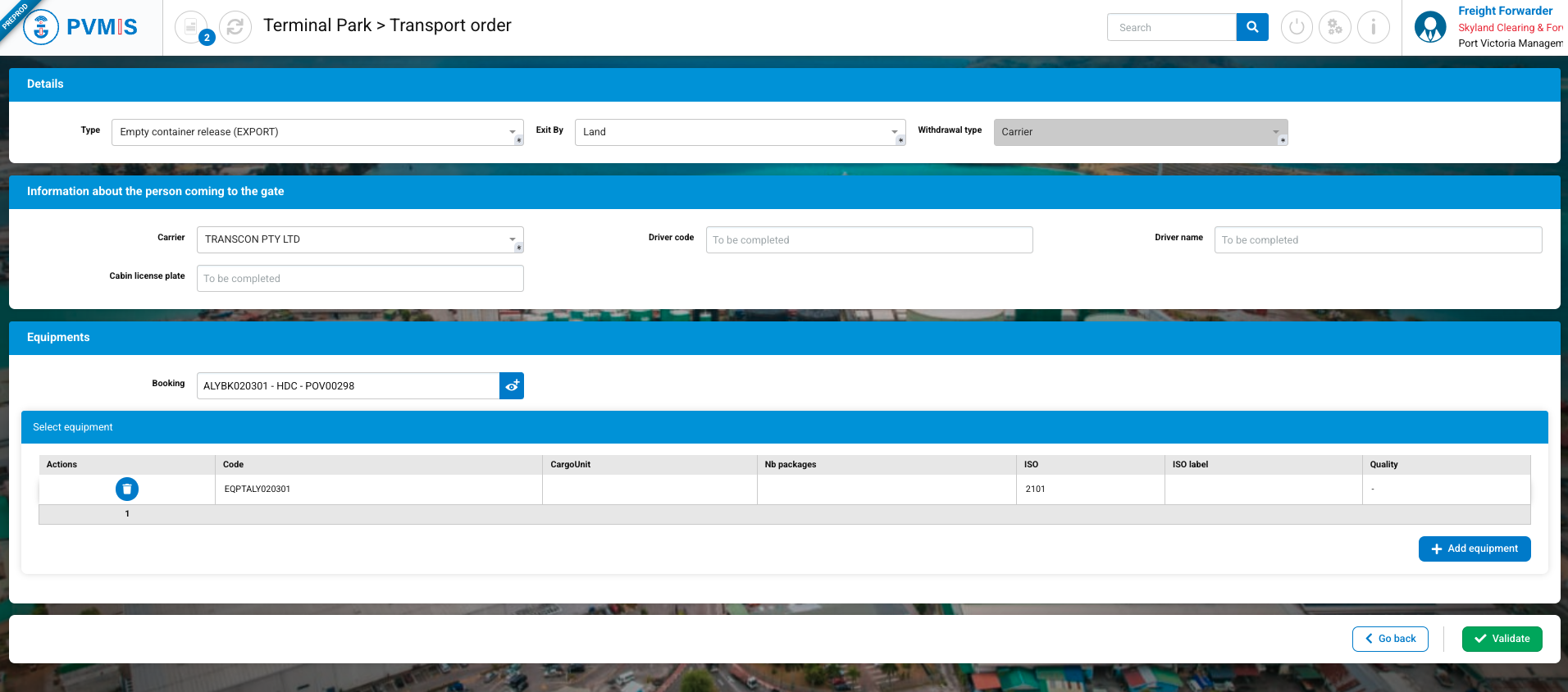Screen dimensions: 1568x692
Task: Click the PVMIS home logo
Action: [x=81, y=27]
